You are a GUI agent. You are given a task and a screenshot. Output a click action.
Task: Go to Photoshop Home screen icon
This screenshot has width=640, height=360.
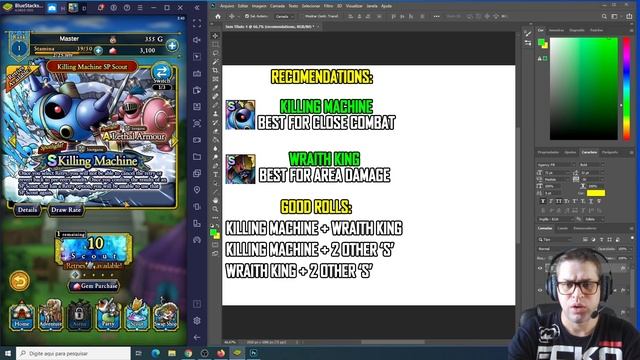pyautogui.click(x=218, y=16)
